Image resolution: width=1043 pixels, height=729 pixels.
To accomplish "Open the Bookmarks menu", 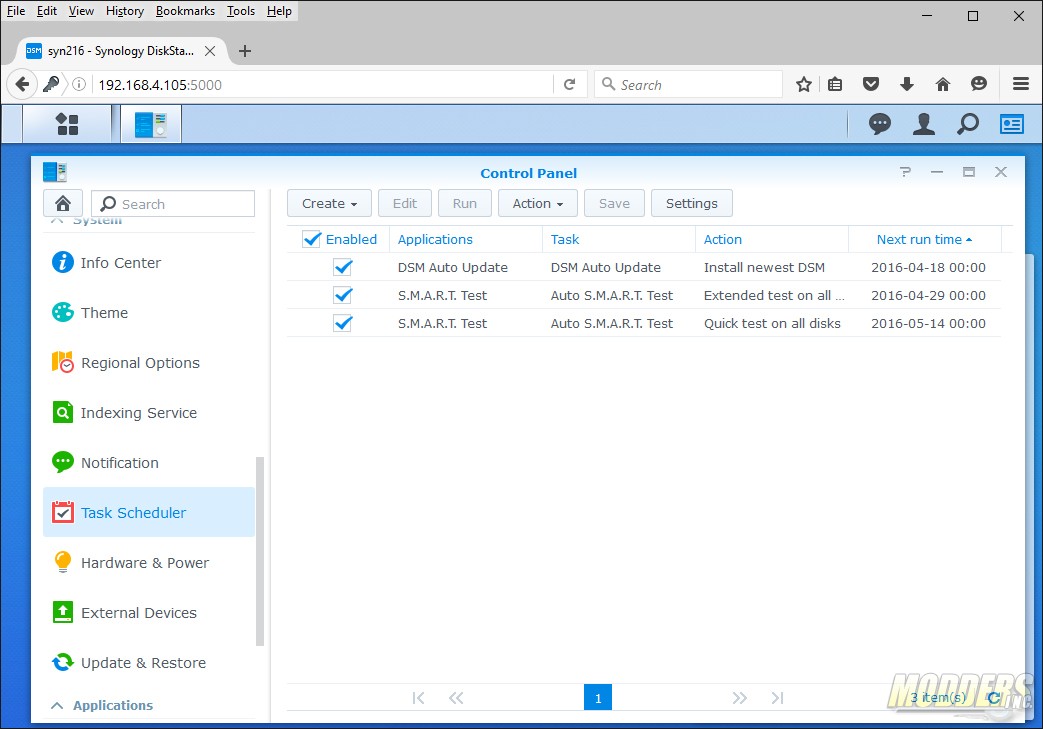I will (x=185, y=11).
